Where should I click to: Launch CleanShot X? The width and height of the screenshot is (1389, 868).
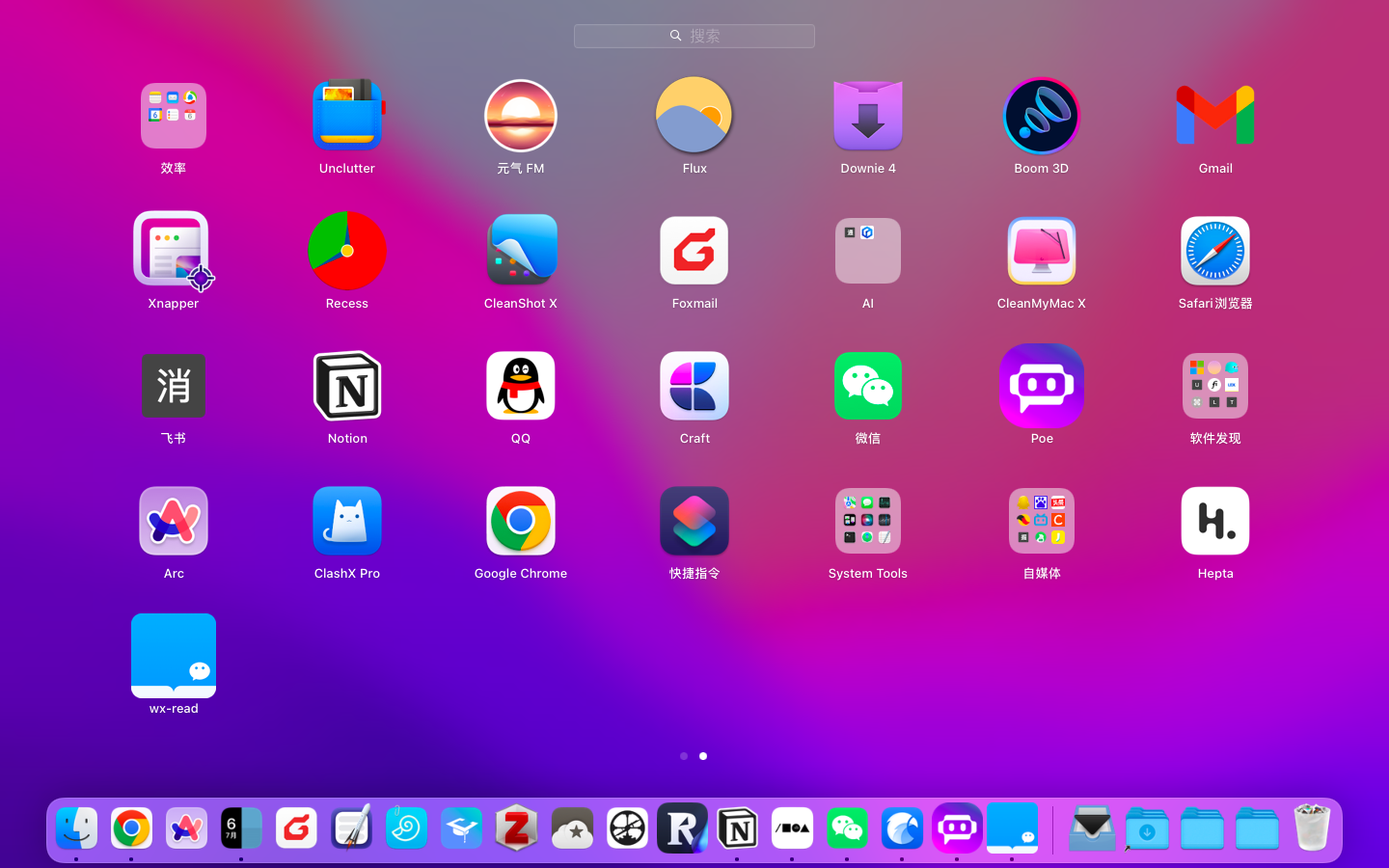pyautogui.click(x=521, y=251)
